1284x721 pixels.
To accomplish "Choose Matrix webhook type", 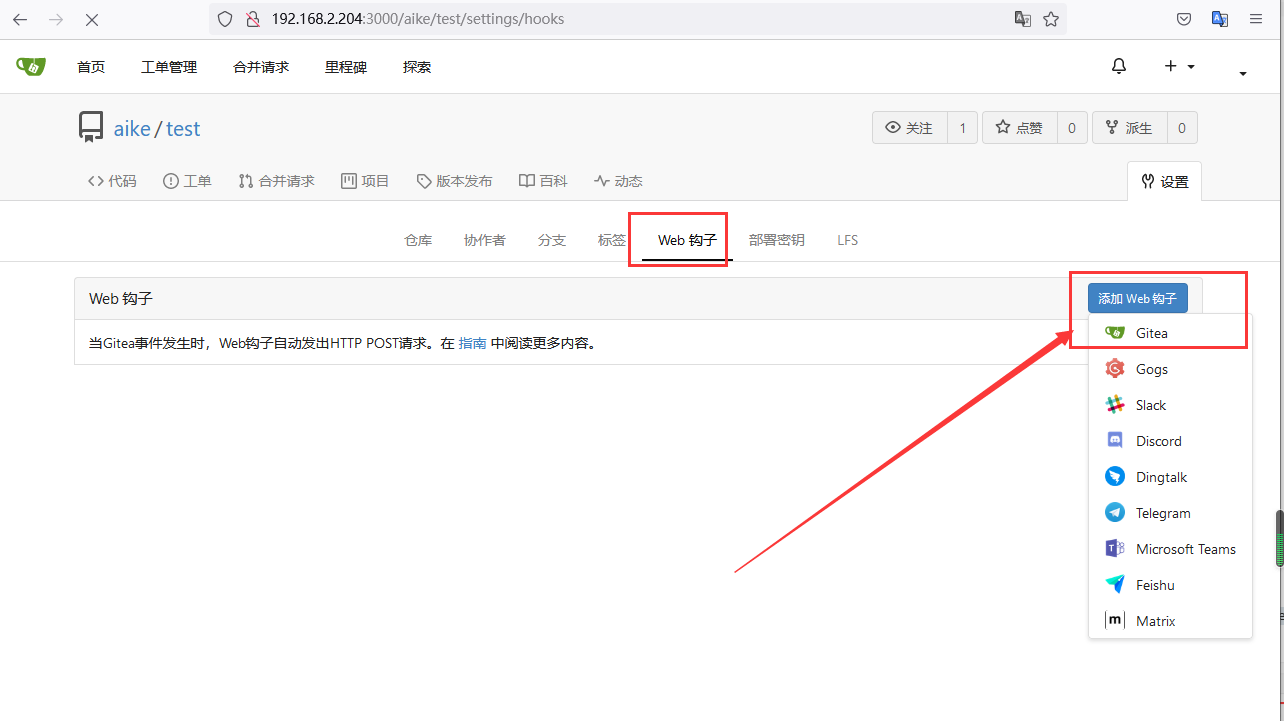I will click(1170, 621).
